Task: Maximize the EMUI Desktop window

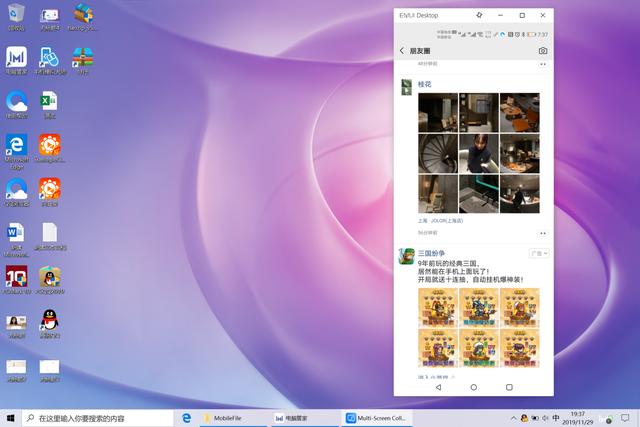Action: coord(522,15)
